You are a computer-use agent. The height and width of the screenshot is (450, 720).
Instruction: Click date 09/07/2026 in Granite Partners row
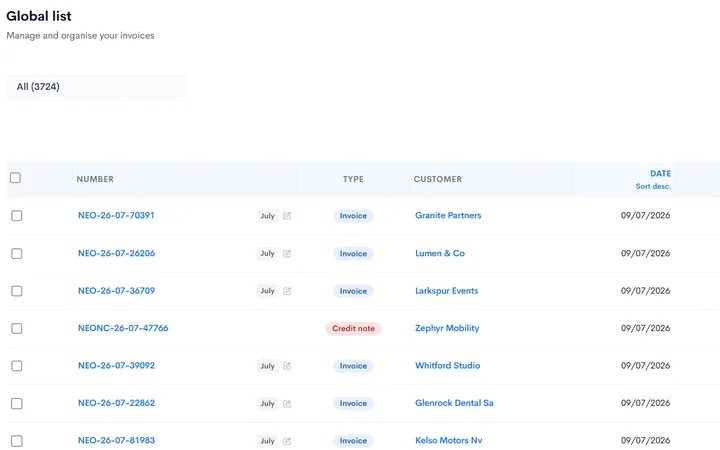pyautogui.click(x=645, y=215)
